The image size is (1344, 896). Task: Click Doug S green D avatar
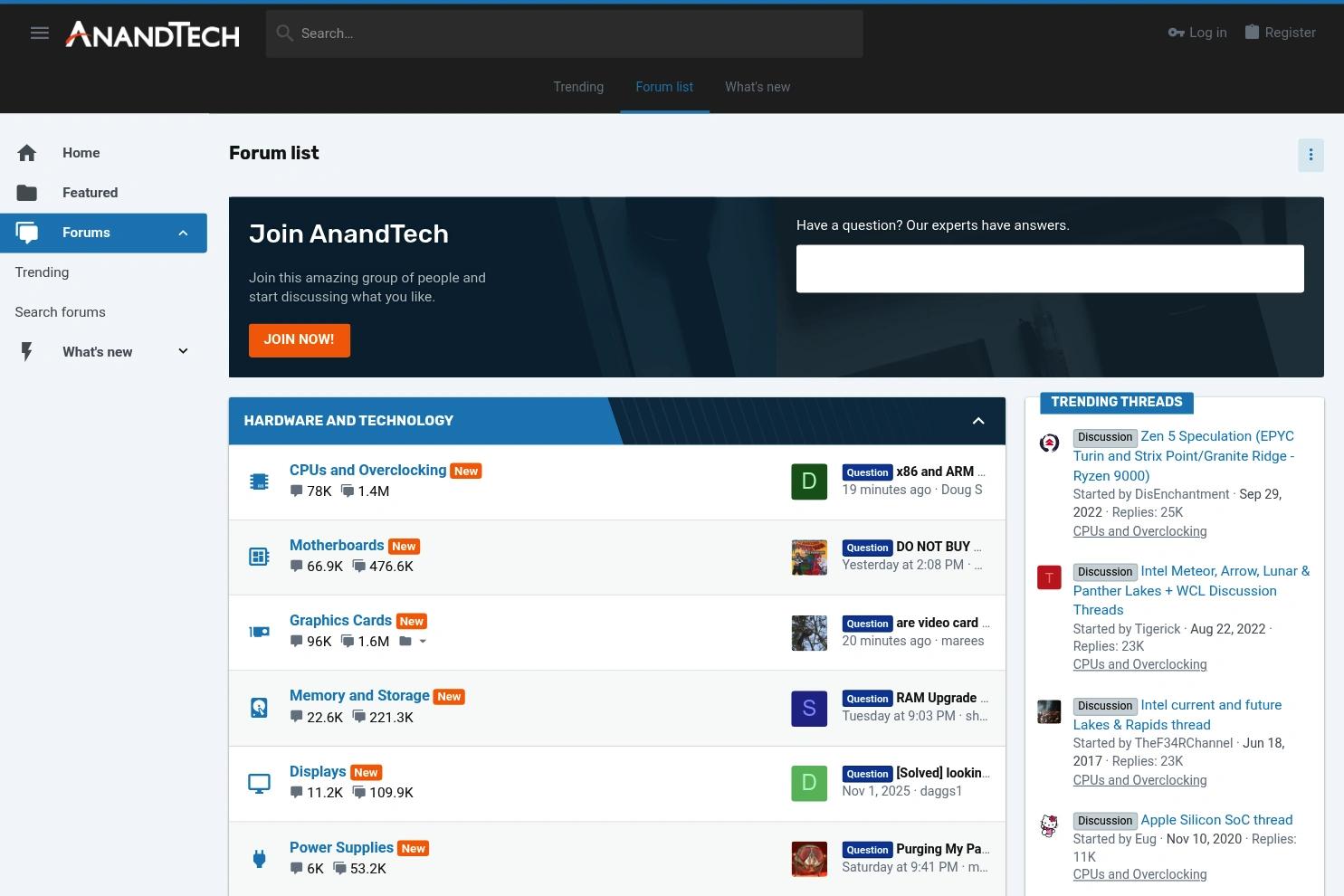(809, 481)
